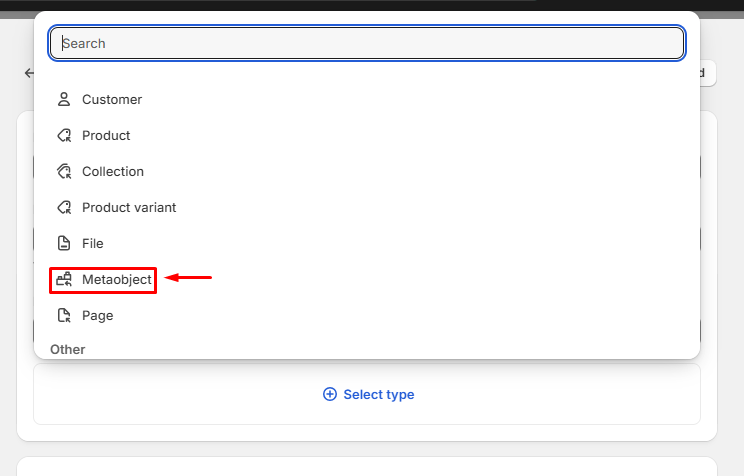This screenshot has width=744, height=476.
Task: Click the File document icon
Action: [64, 243]
